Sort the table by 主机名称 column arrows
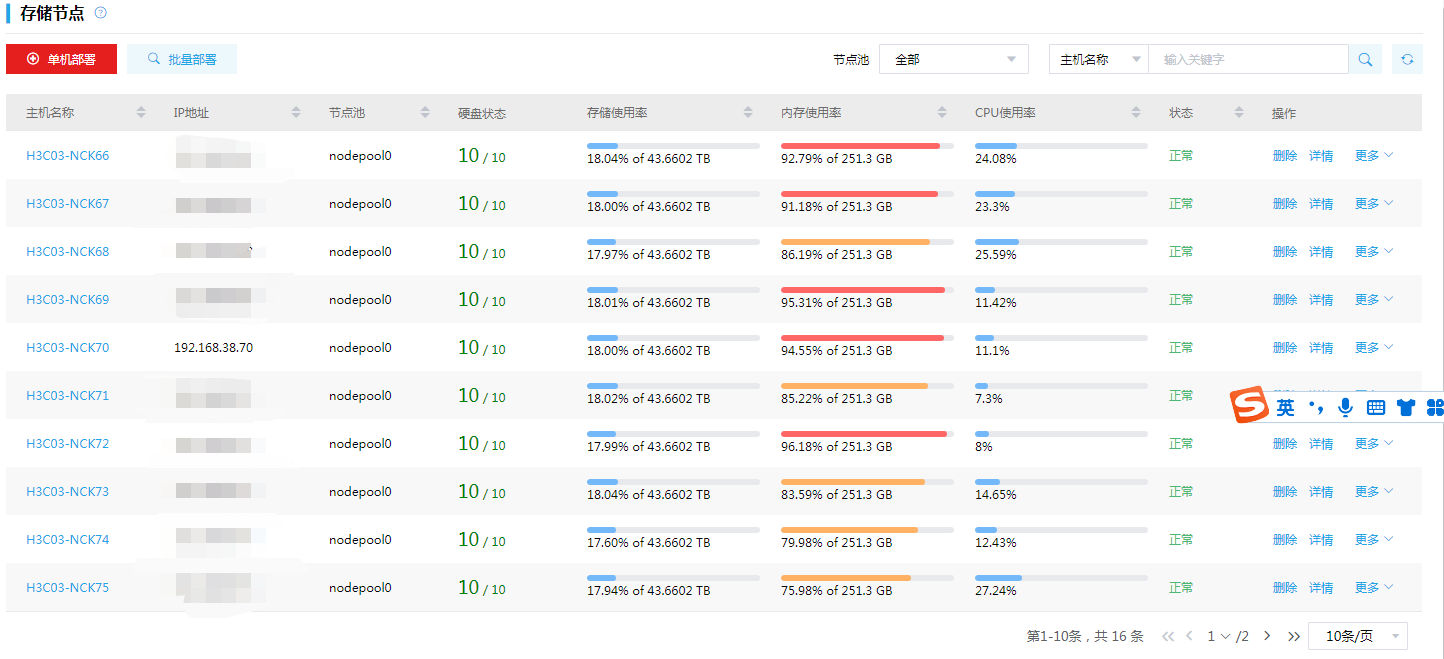The image size is (1444, 659). [x=141, y=113]
